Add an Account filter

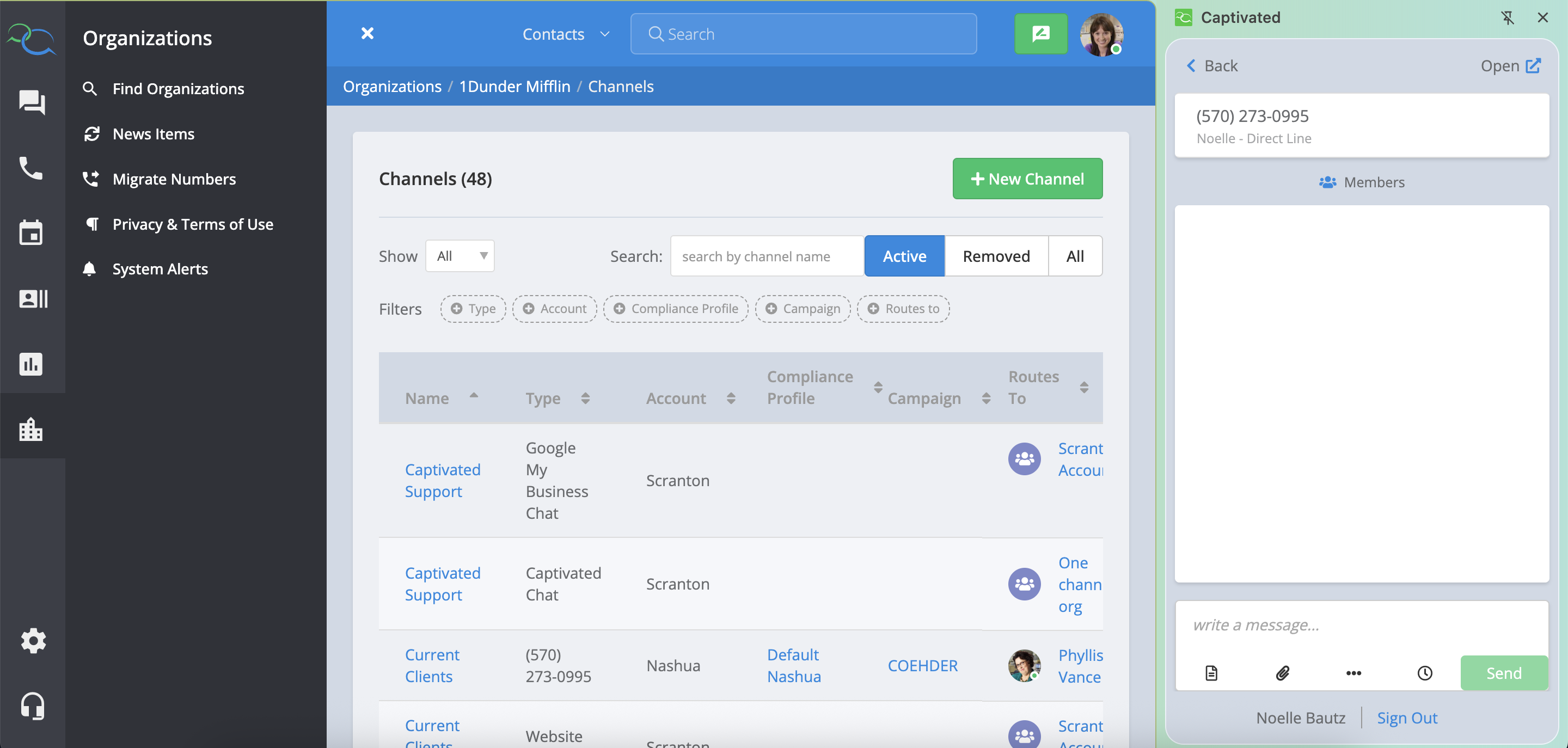coord(554,309)
